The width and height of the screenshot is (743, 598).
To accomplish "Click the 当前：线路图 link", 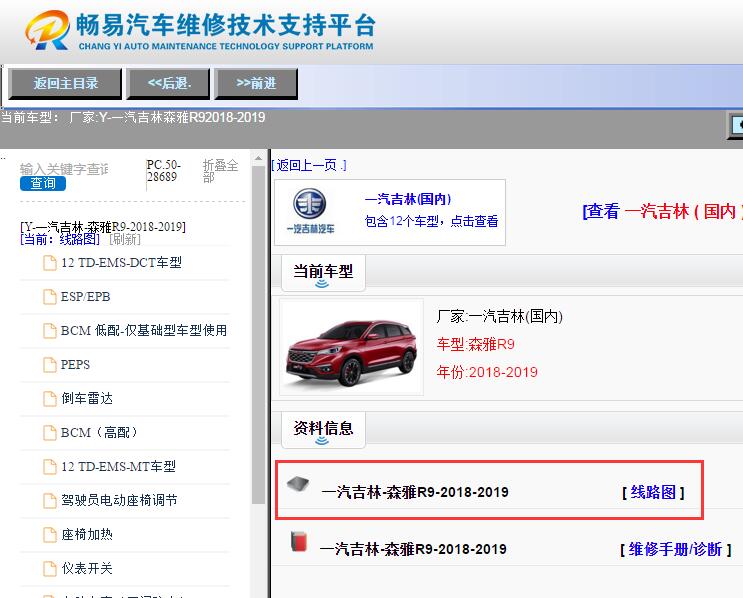I will pyautogui.click(x=60, y=239).
